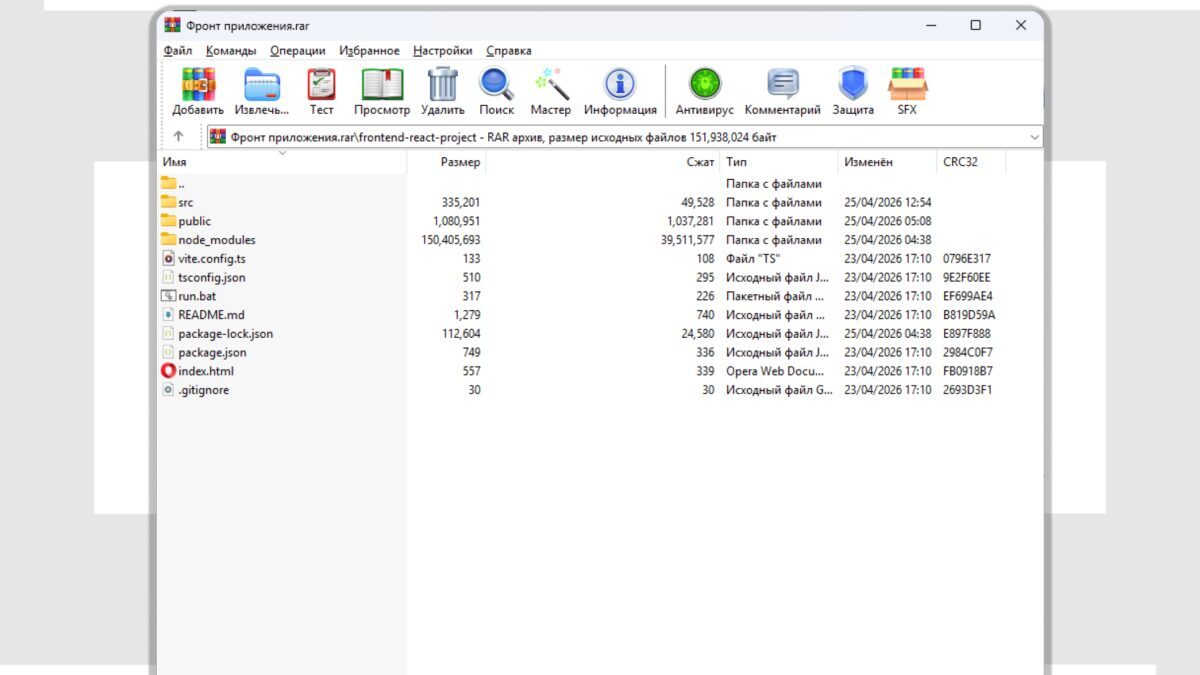Image resolution: width=1200 pixels, height=675 pixels.
Task: Click src modified date 25/04/2026 12:54
Action: (x=887, y=202)
